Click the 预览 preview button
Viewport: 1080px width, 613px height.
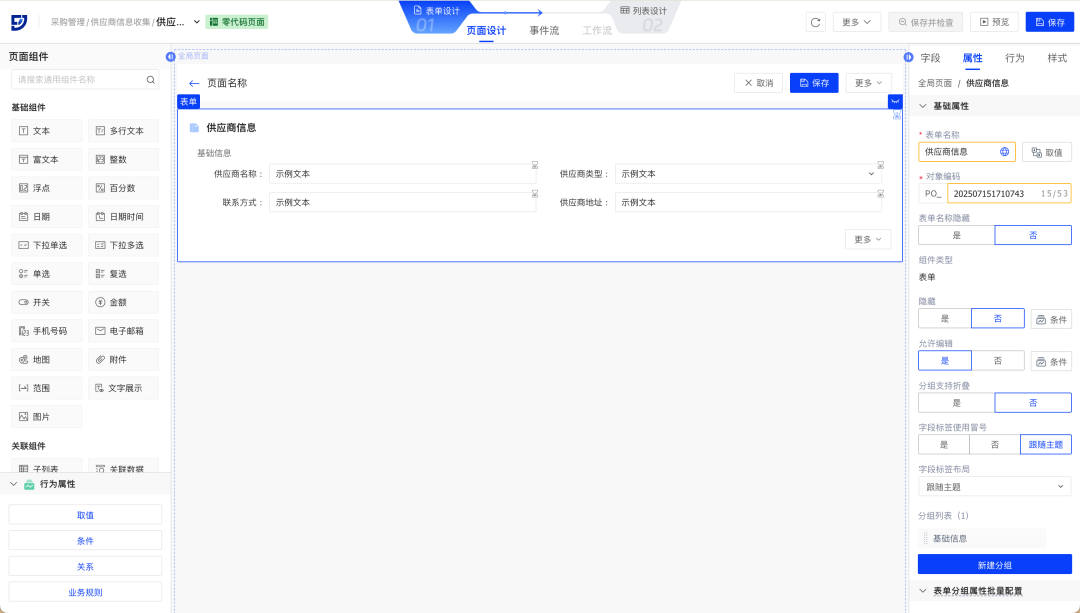coord(993,22)
